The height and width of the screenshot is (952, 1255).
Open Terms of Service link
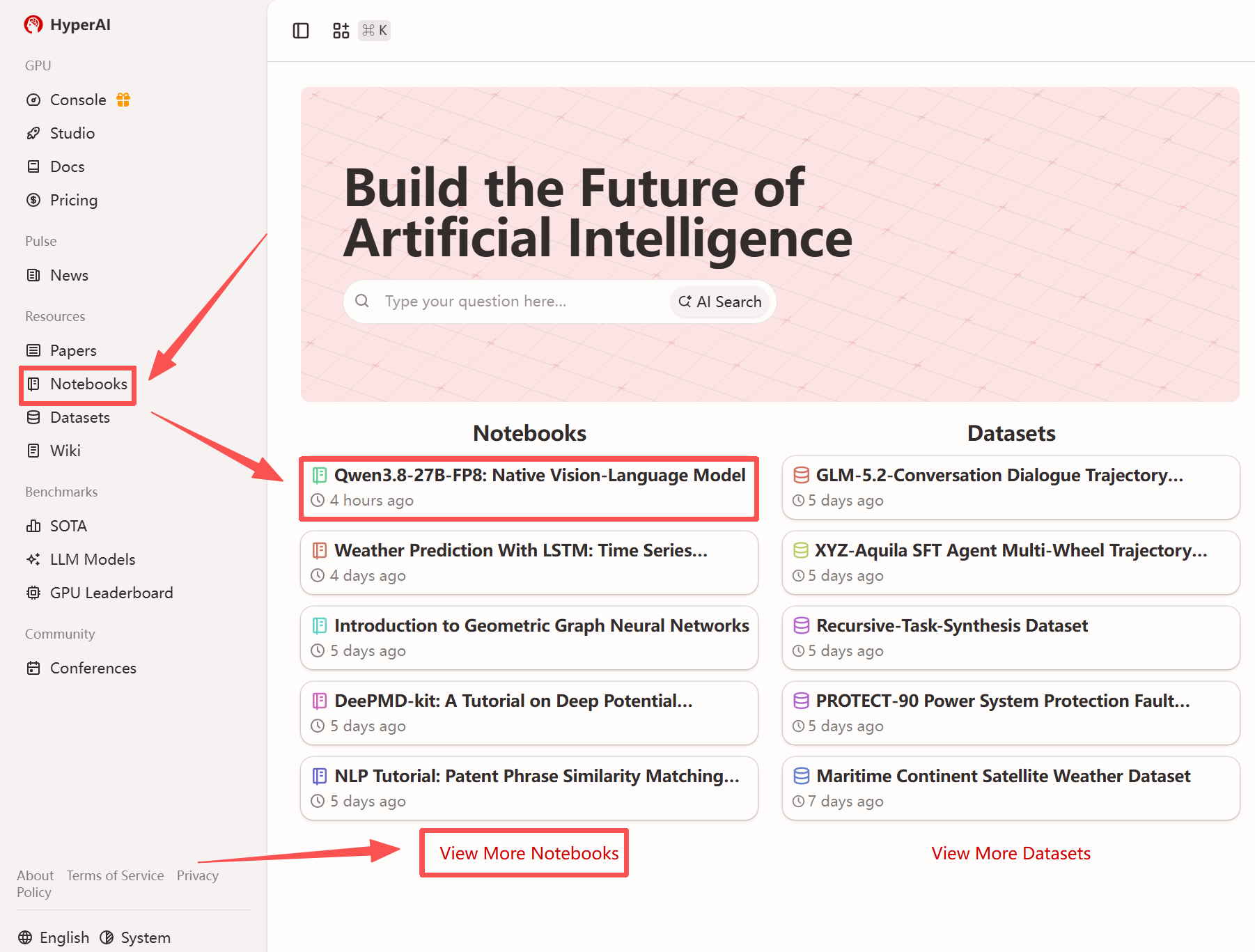(x=116, y=875)
